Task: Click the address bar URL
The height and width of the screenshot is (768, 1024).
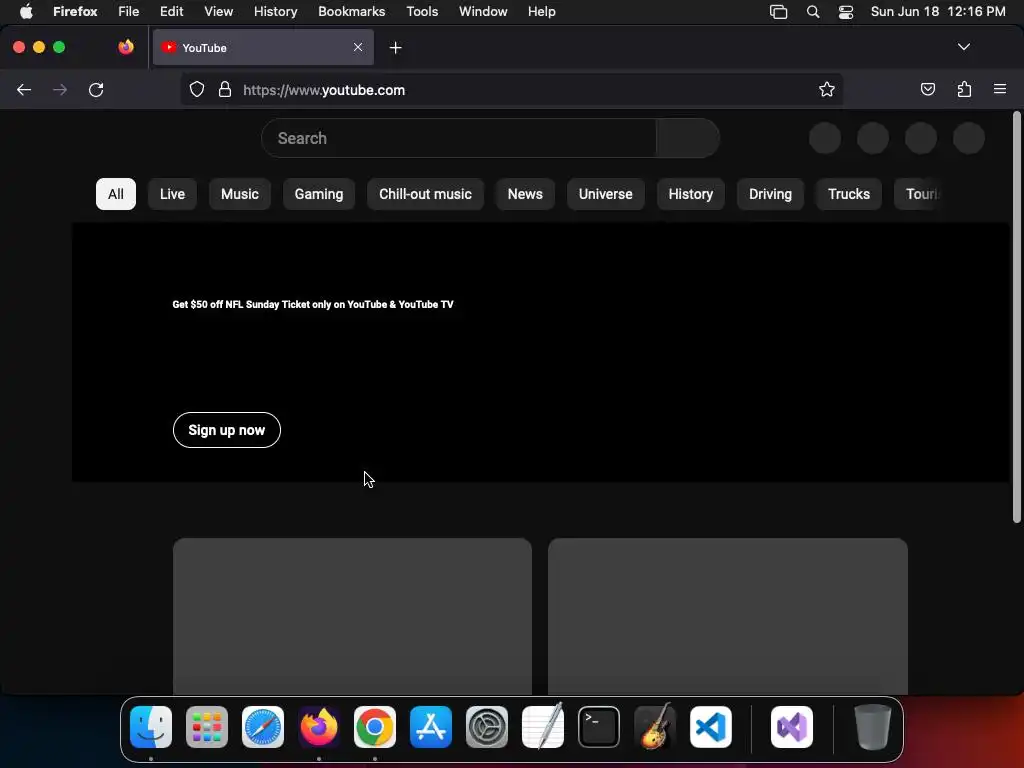Action: point(324,90)
